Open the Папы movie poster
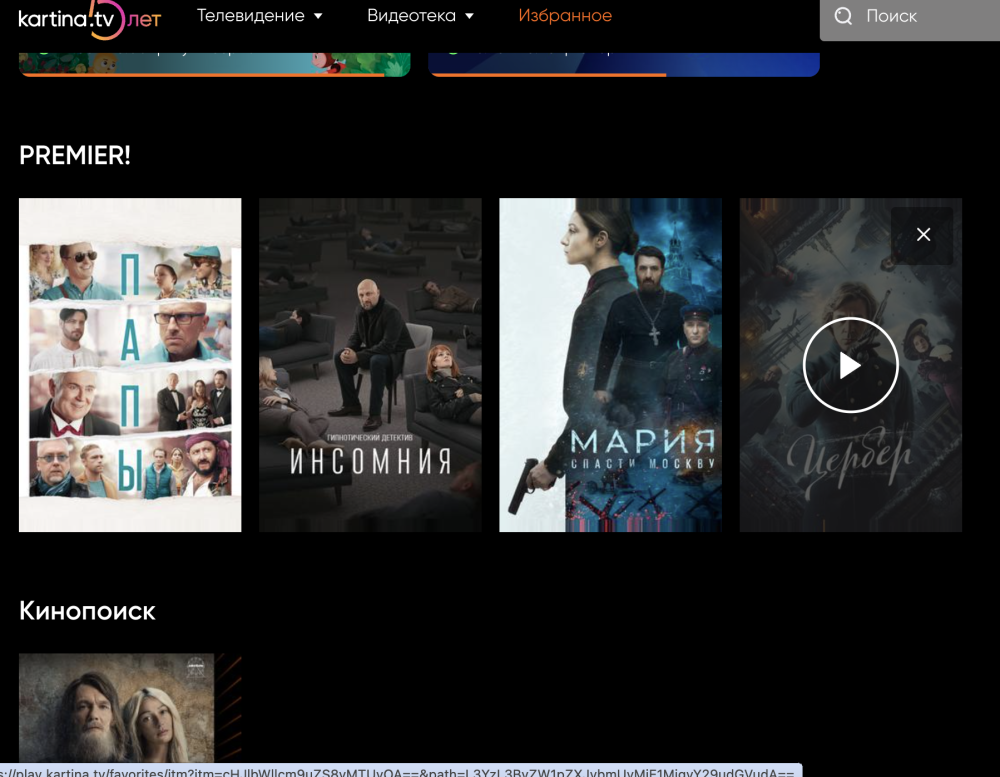 (x=130, y=365)
